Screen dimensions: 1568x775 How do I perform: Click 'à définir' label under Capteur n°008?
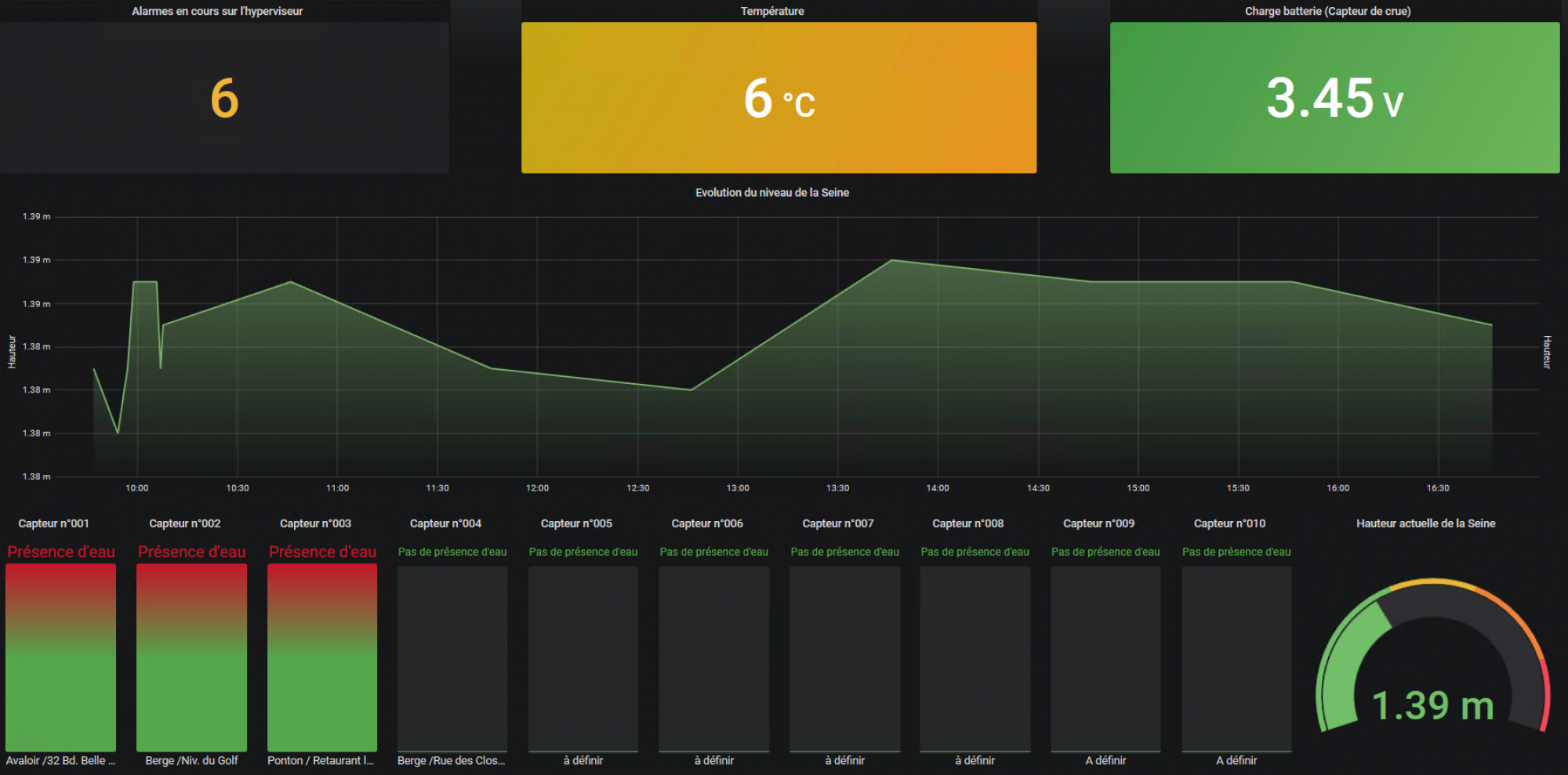pos(975,760)
